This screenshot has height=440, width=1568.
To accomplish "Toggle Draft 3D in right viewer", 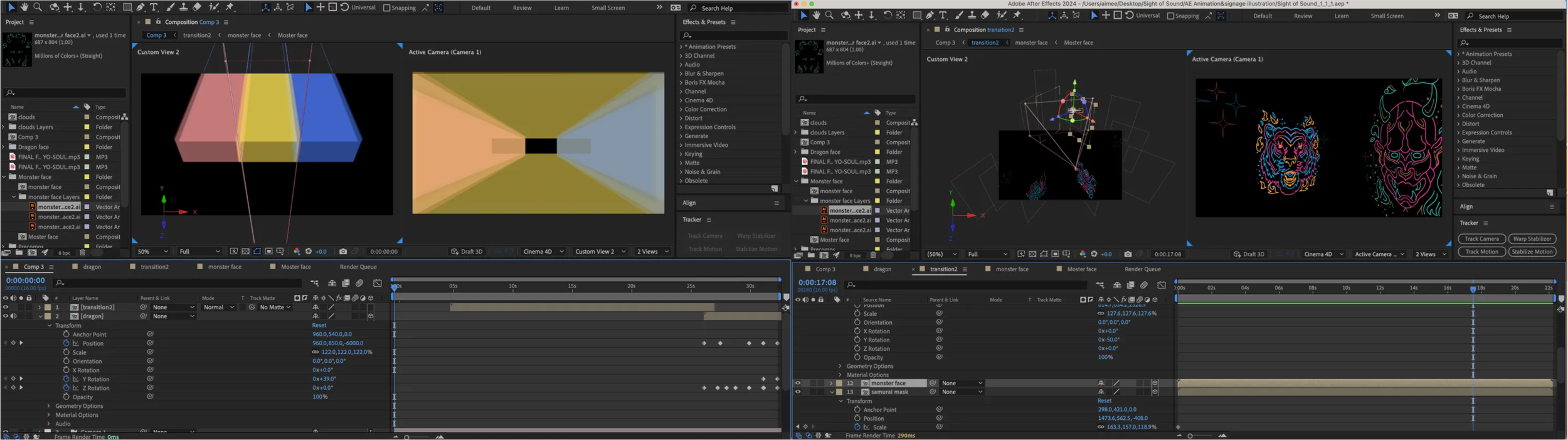I will (1249, 254).
